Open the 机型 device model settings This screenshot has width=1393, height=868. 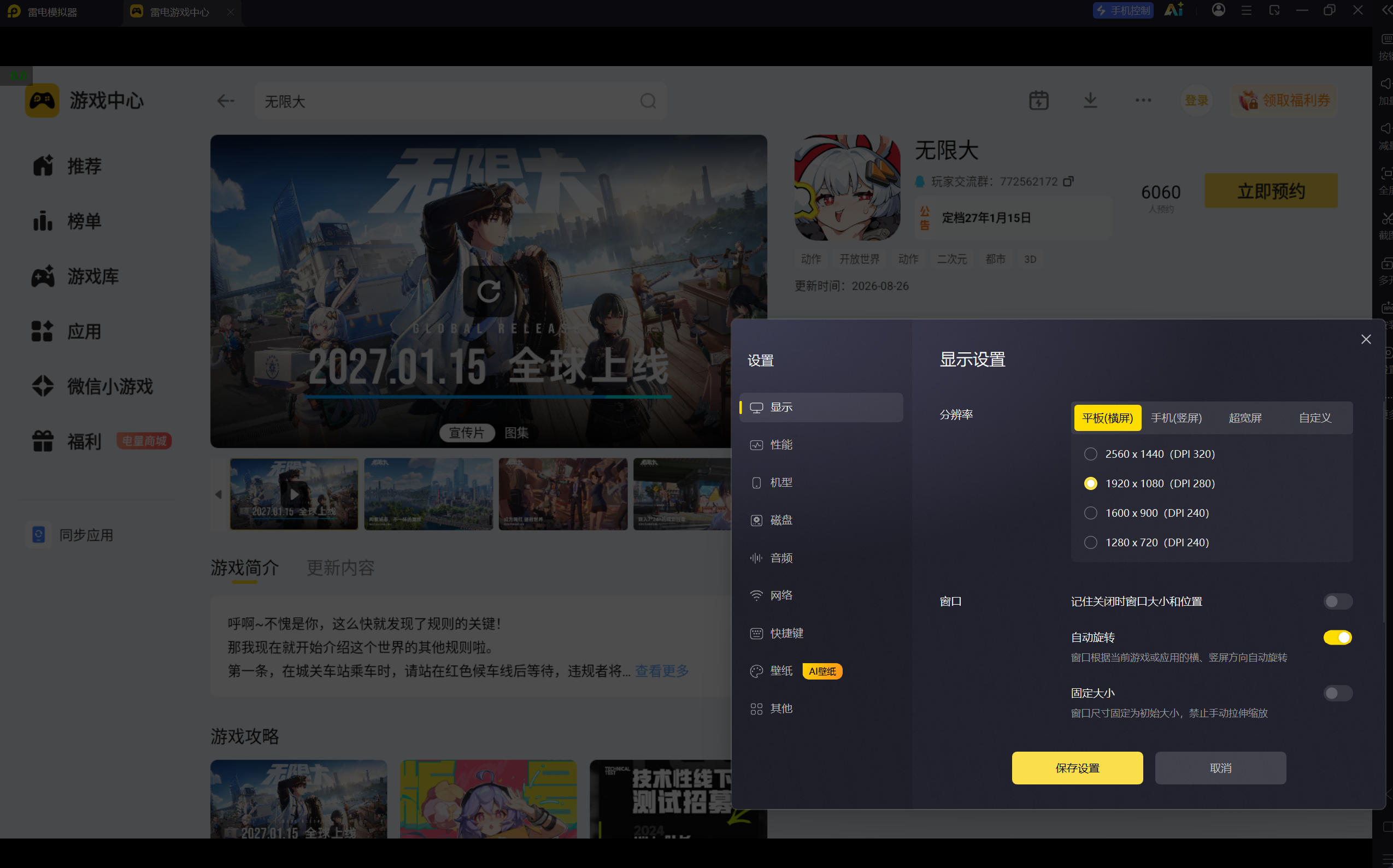point(821,482)
